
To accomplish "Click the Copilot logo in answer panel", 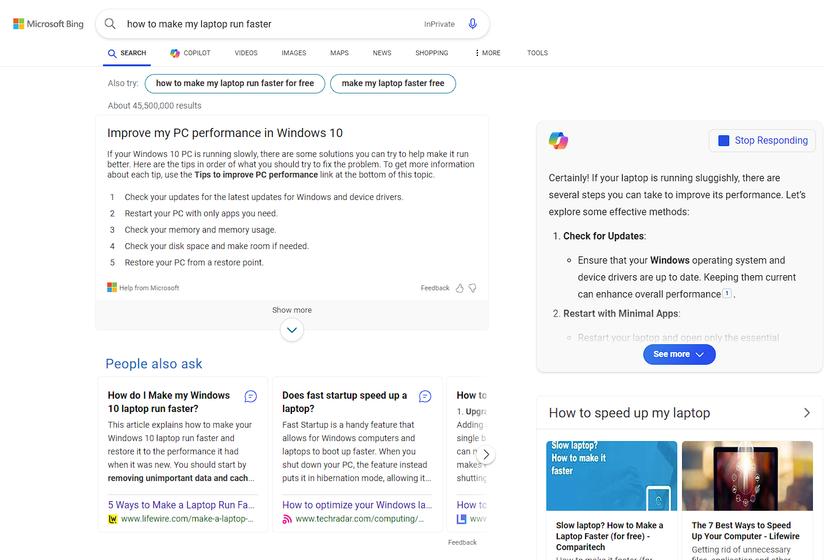I will point(558,141).
